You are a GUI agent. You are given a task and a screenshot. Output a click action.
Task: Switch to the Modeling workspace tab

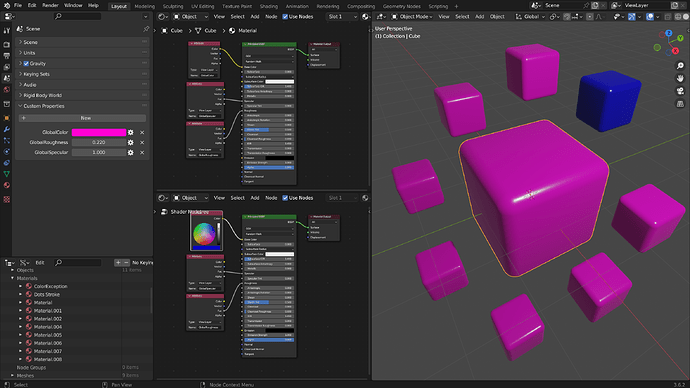click(x=144, y=6)
